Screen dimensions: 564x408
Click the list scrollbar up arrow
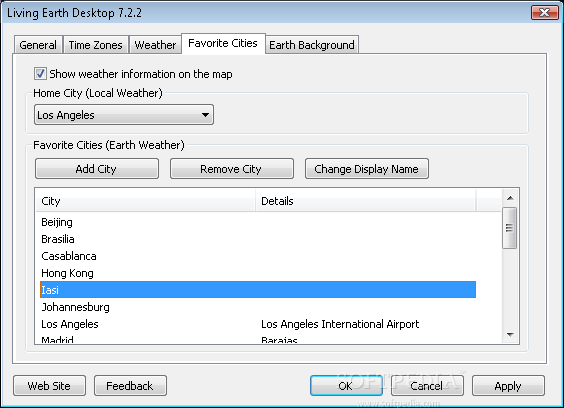510,198
